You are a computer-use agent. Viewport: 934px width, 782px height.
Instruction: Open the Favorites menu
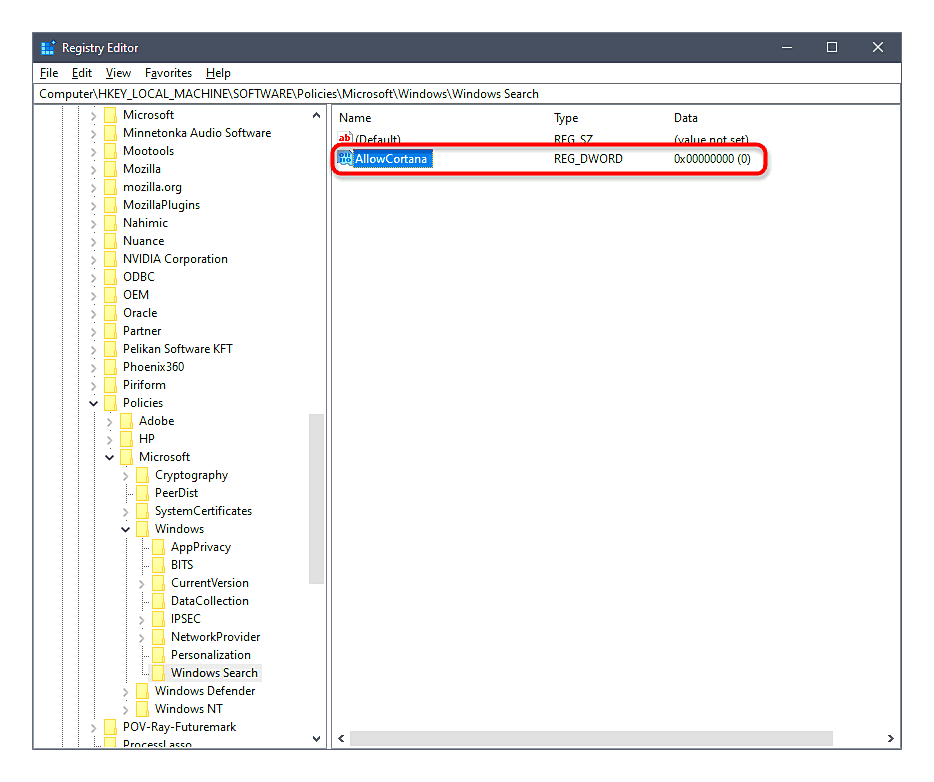(168, 73)
